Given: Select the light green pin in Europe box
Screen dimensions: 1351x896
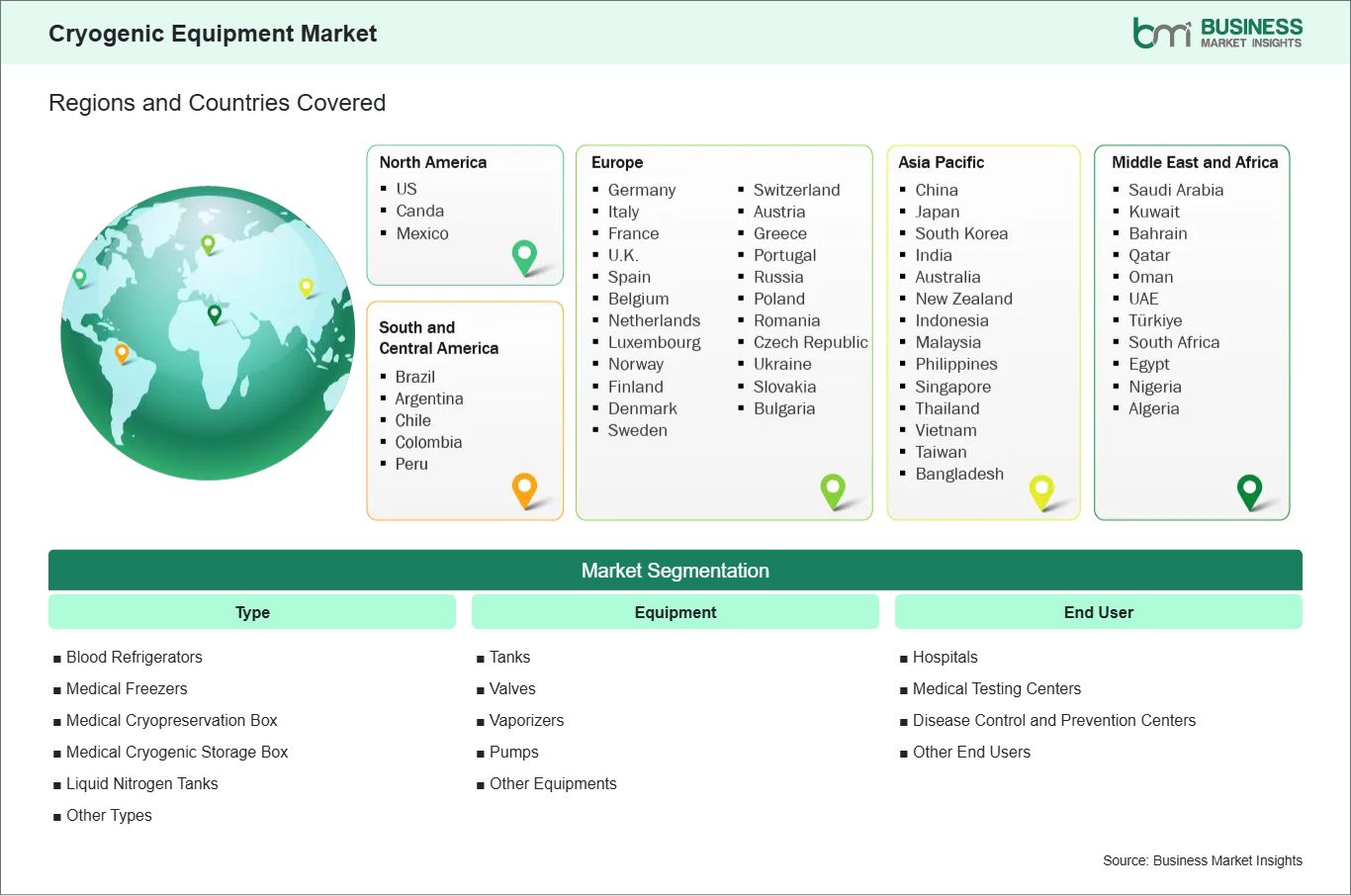Looking at the screenshot, I should coord(833,489).
